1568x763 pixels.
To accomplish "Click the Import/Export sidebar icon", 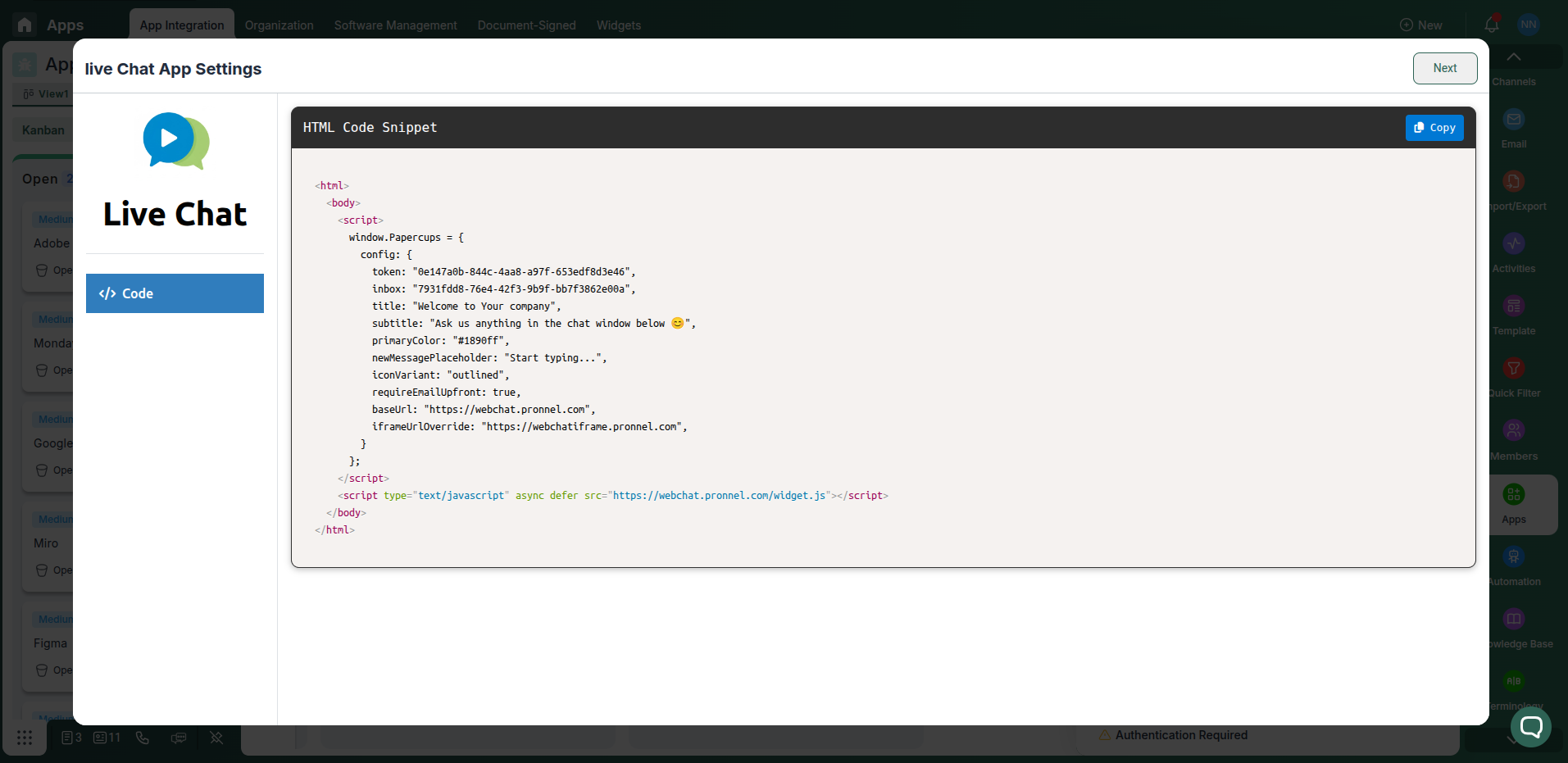I will (x=1512, y=182).
